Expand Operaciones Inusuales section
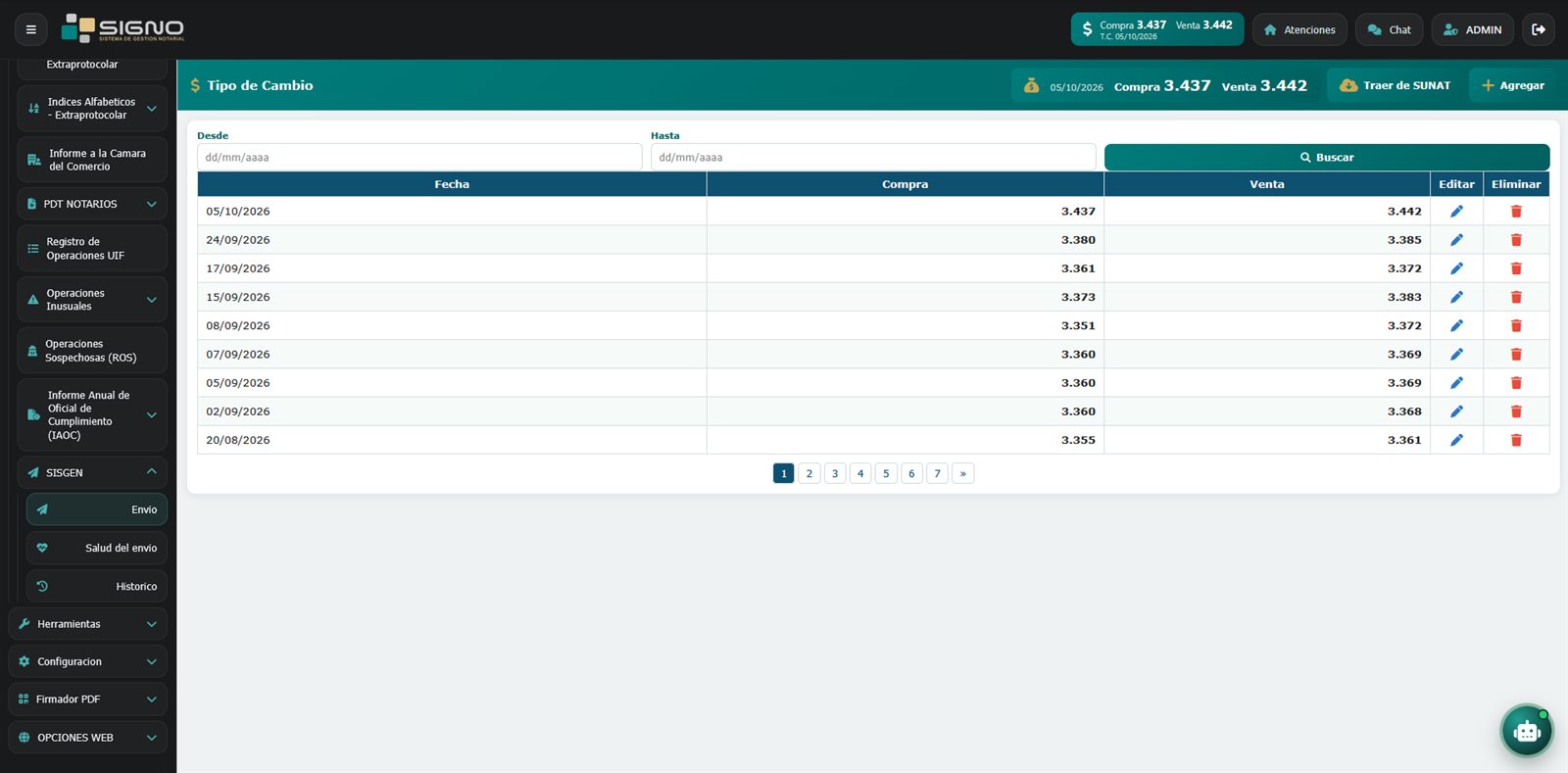The height and width of the screenshot is (773, 1568). (92, 300)
